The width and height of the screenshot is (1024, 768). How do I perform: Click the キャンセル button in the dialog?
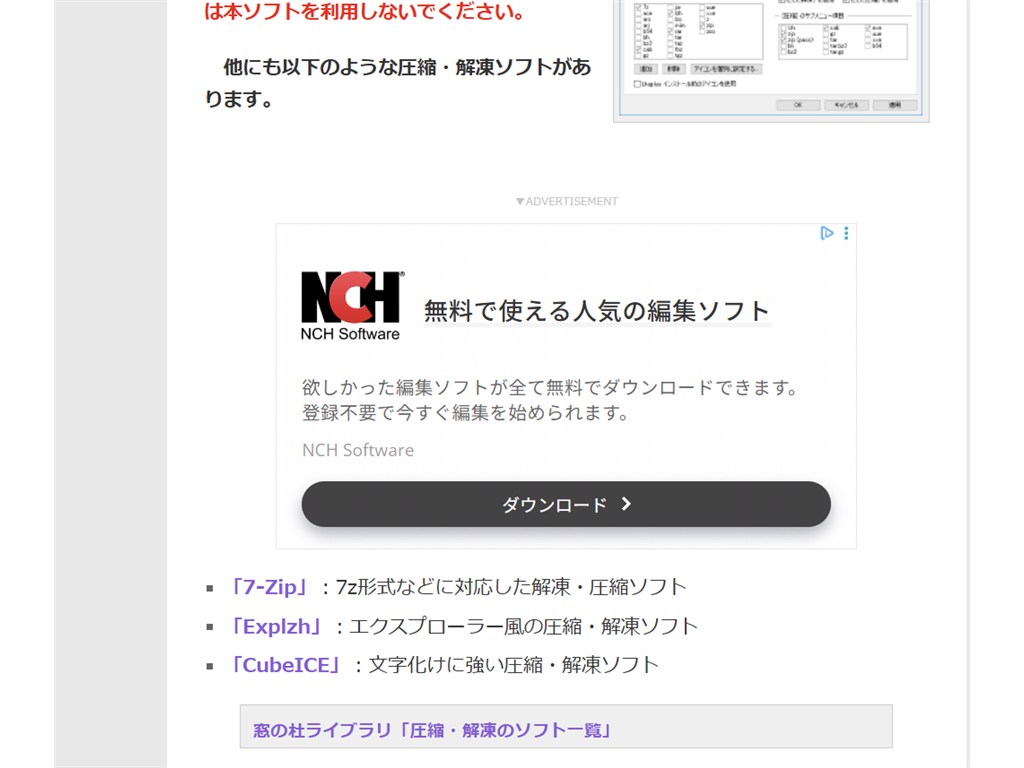click(x=847, y=103)
